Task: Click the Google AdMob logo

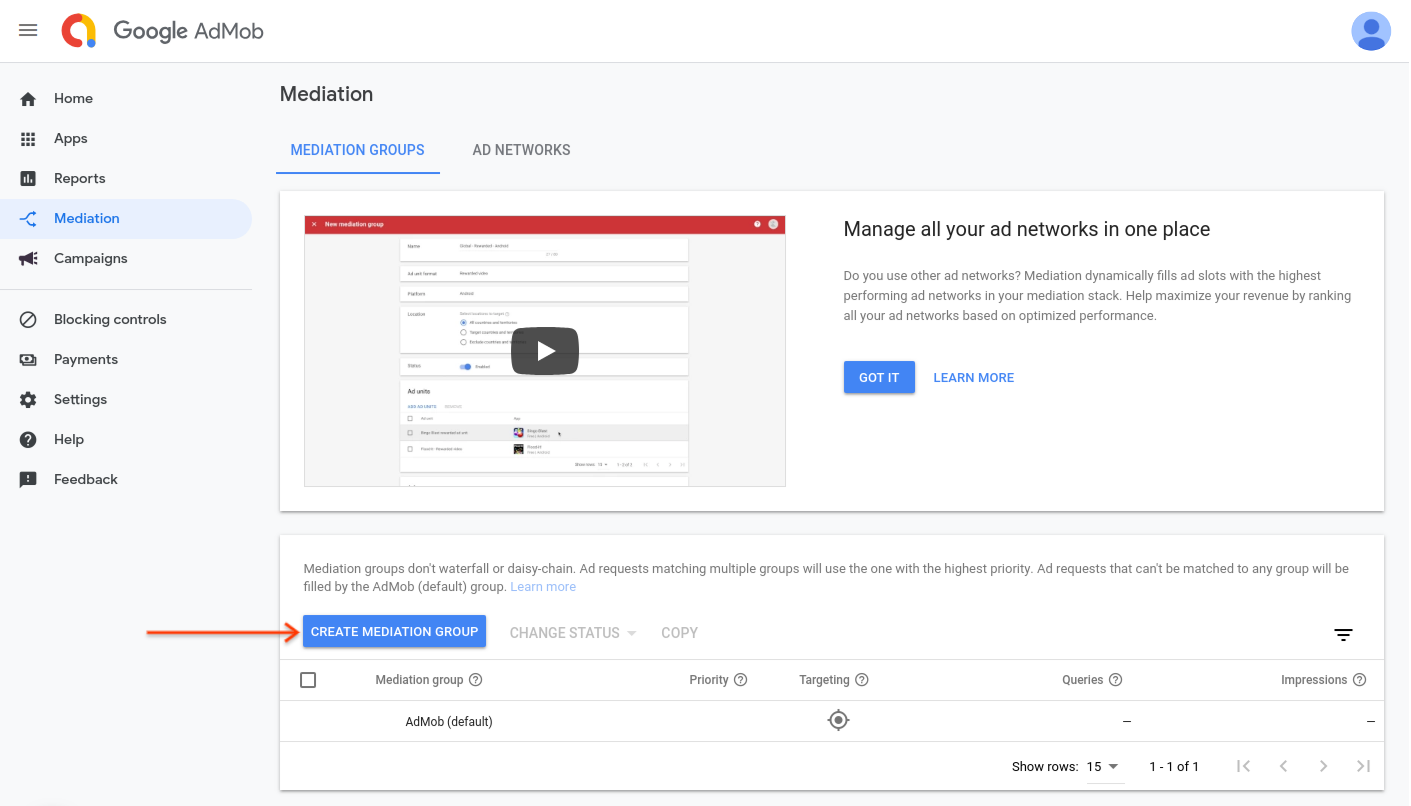Action: coord(162,31)
